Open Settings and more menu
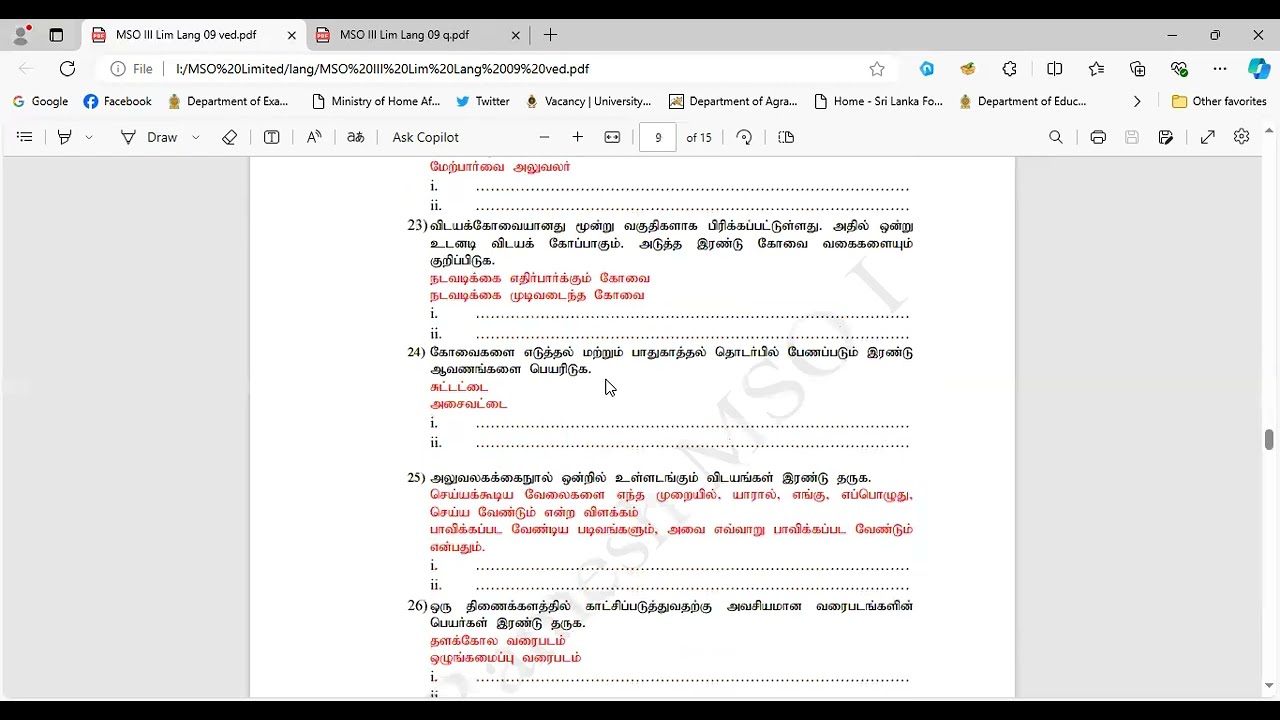 [x=1220, y=69]
